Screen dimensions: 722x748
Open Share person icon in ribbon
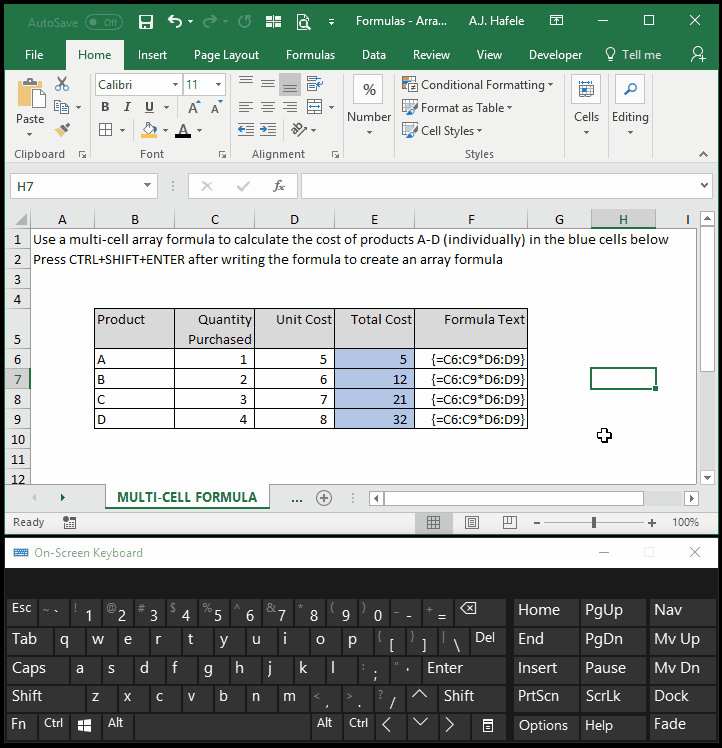[x=698, y=54]
